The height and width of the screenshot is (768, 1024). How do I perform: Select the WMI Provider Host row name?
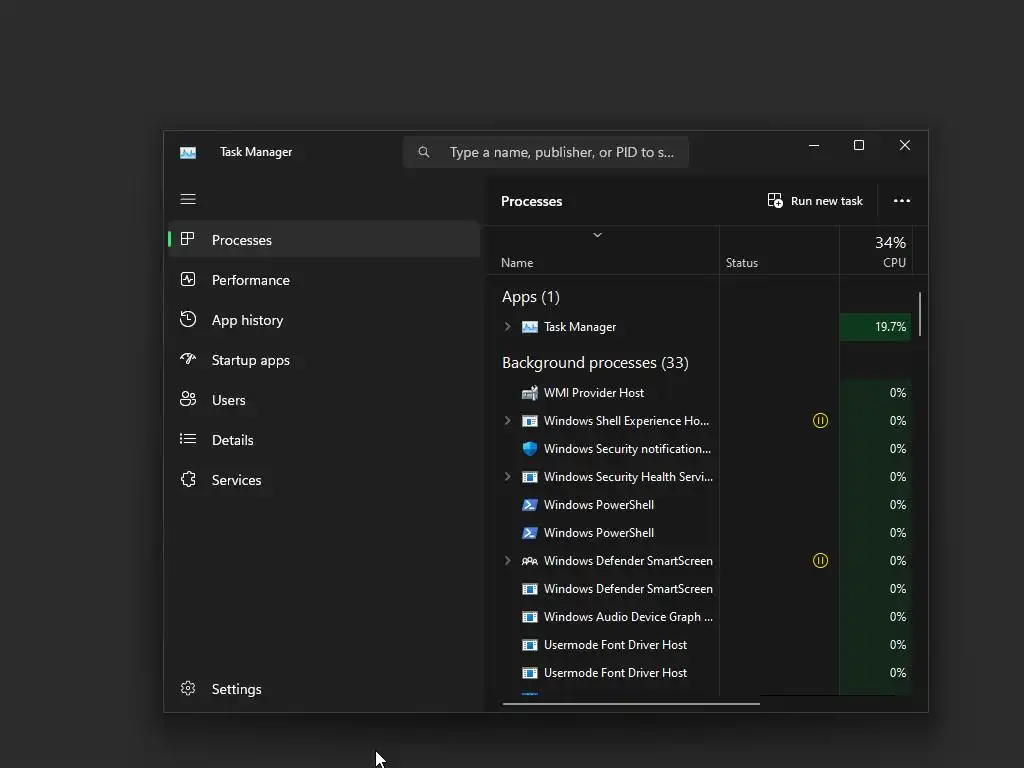pyautogui.click(x=594, y=392)
